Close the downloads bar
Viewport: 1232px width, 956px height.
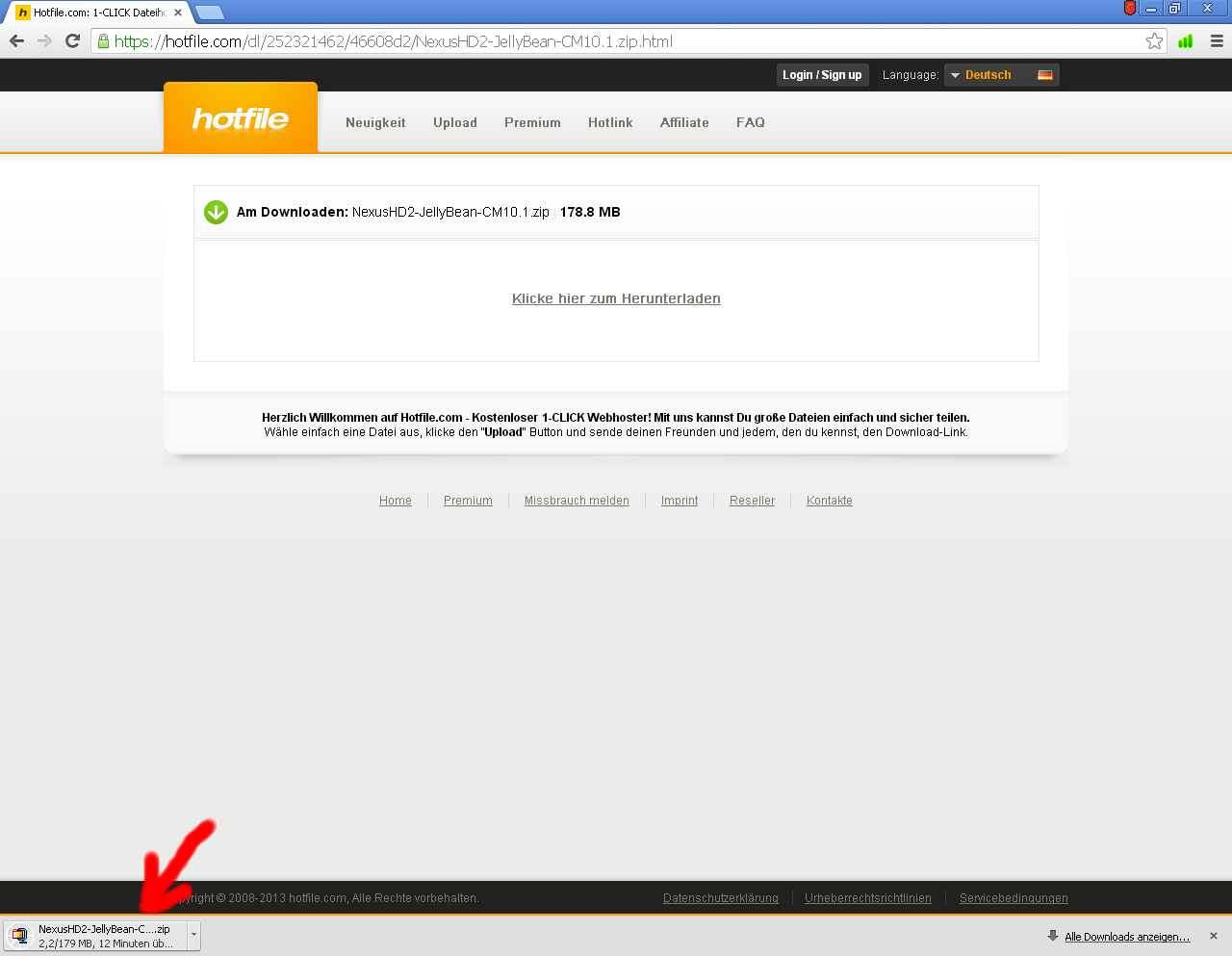1214,936
